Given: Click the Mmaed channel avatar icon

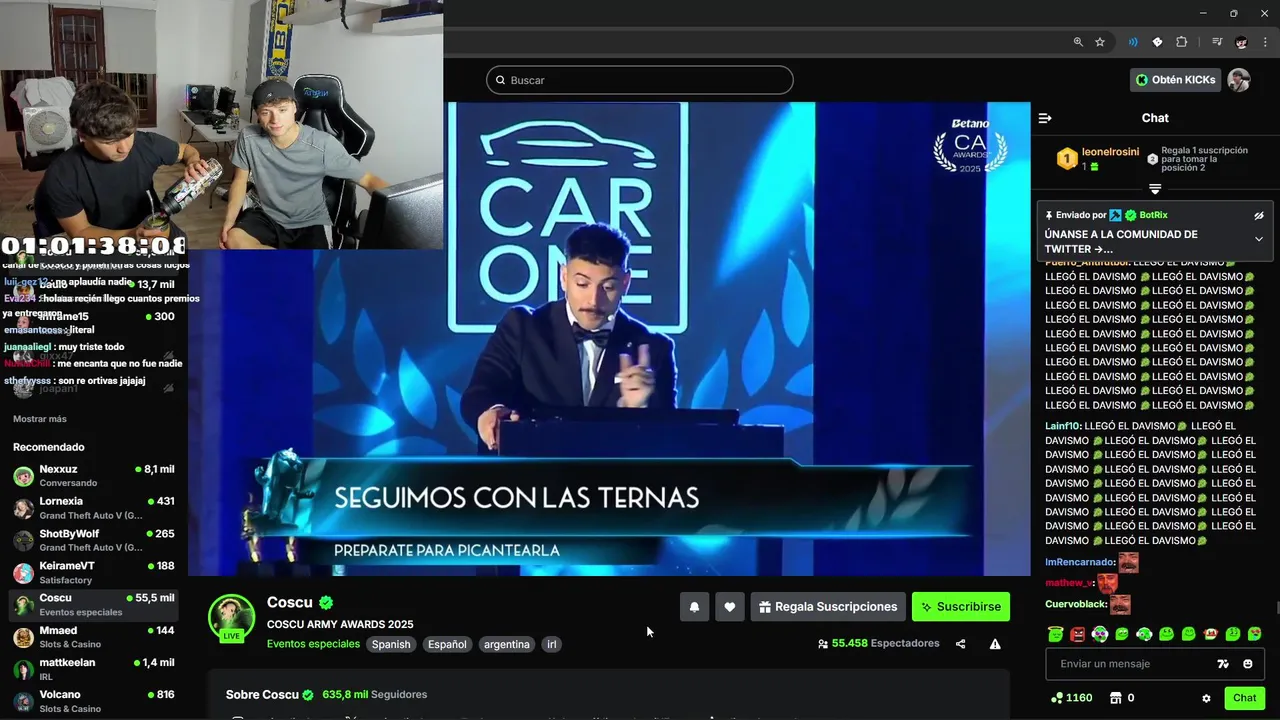Looking at the screenshot, I should (23, 637).
